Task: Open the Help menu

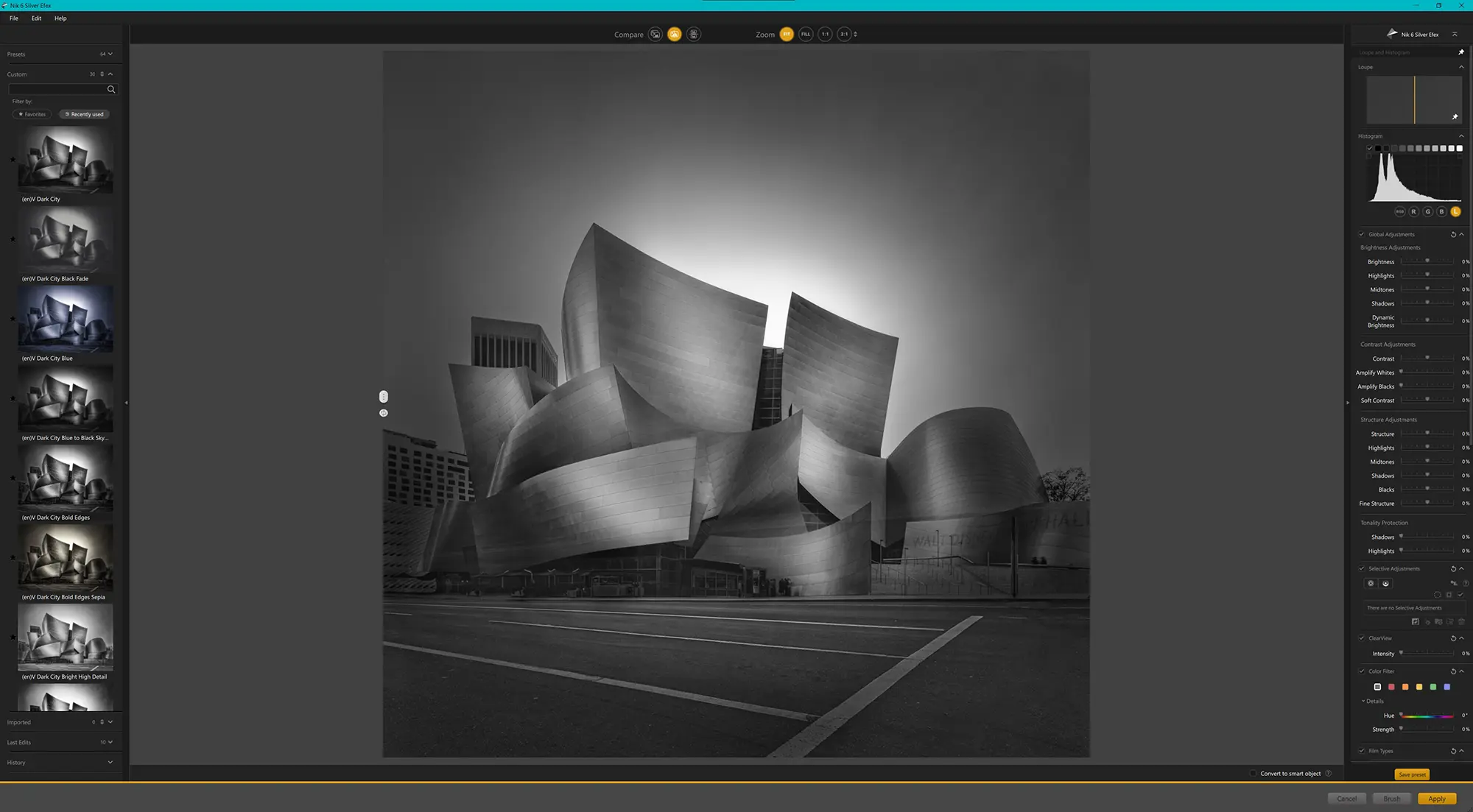Action: pyautogui.click(x=60, y=18)
